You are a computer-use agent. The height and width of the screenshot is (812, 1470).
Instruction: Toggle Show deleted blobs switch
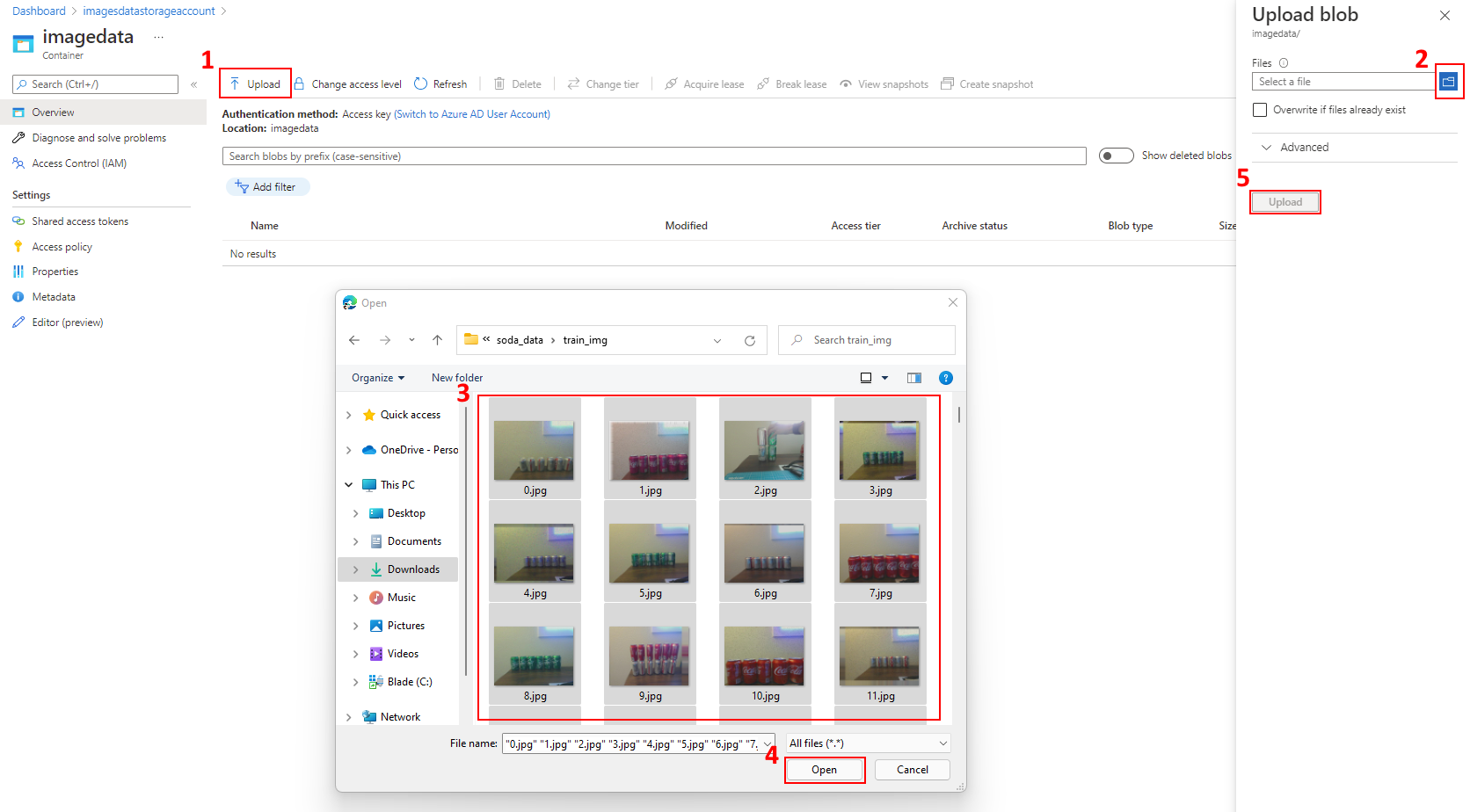click(1117, 156)
